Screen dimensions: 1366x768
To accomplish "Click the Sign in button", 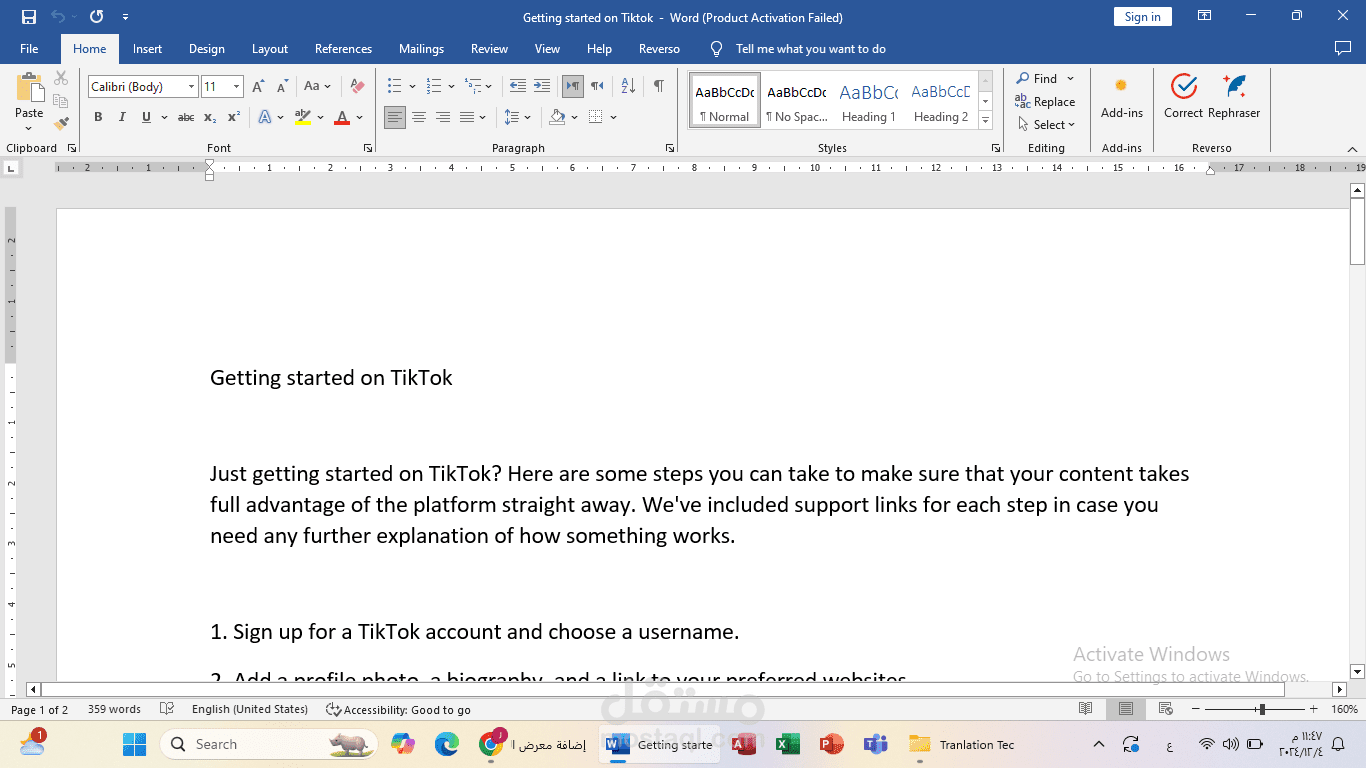I will click(1142, 16).
